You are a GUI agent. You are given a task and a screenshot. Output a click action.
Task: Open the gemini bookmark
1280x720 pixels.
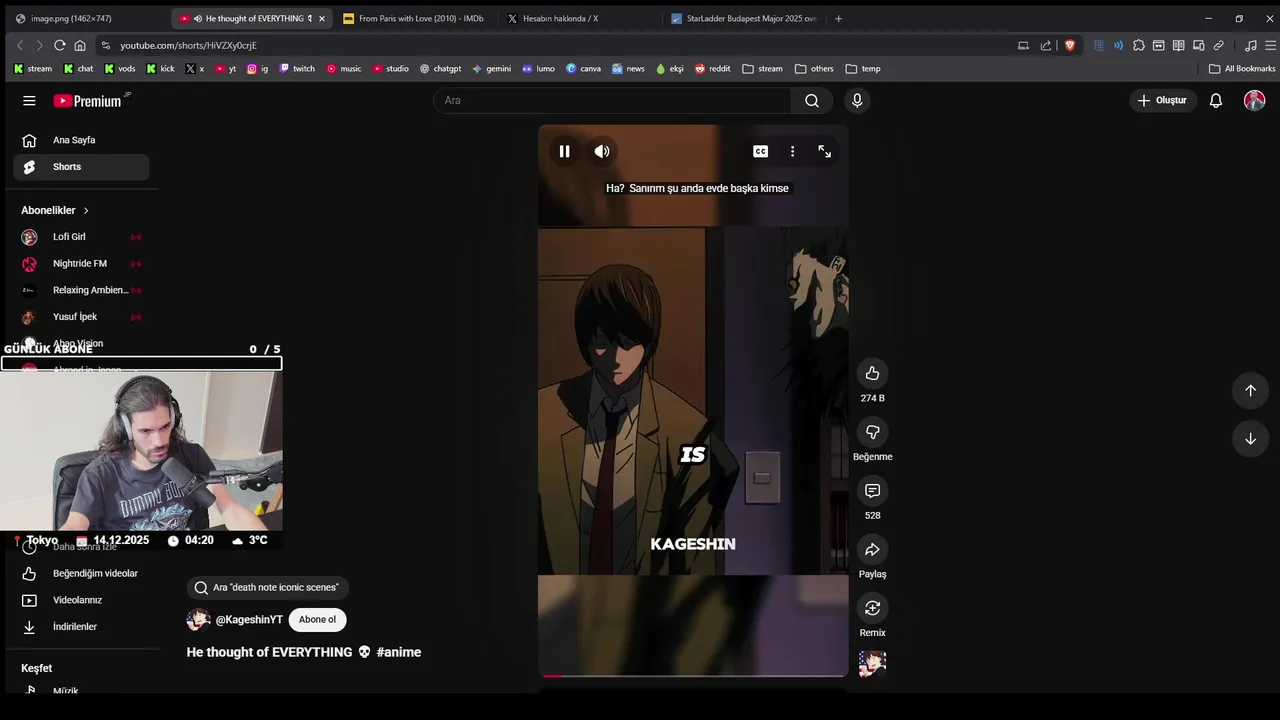point(491,69)
